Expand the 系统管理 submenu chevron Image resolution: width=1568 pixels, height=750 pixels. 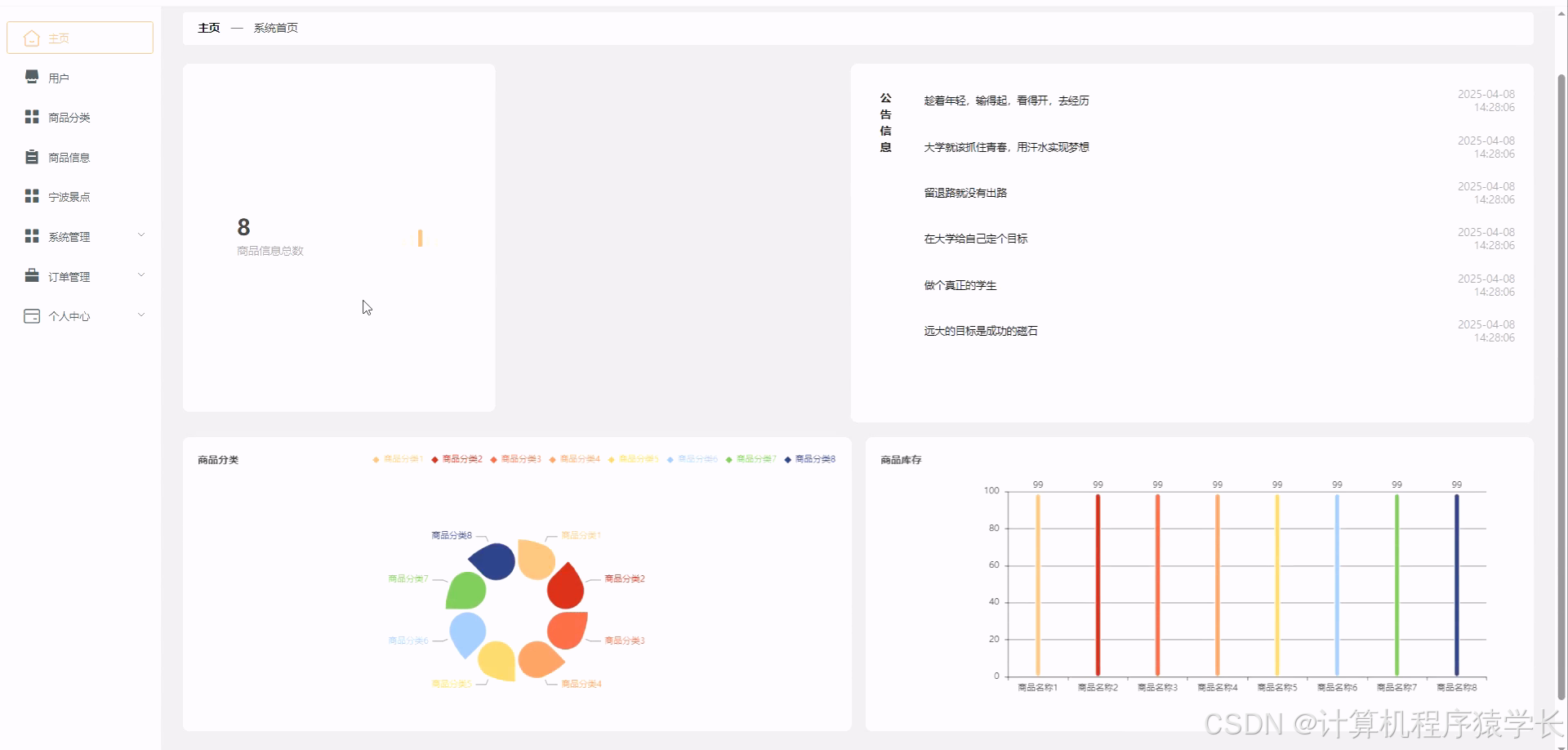pyautogui.click(x=141, y=235)
